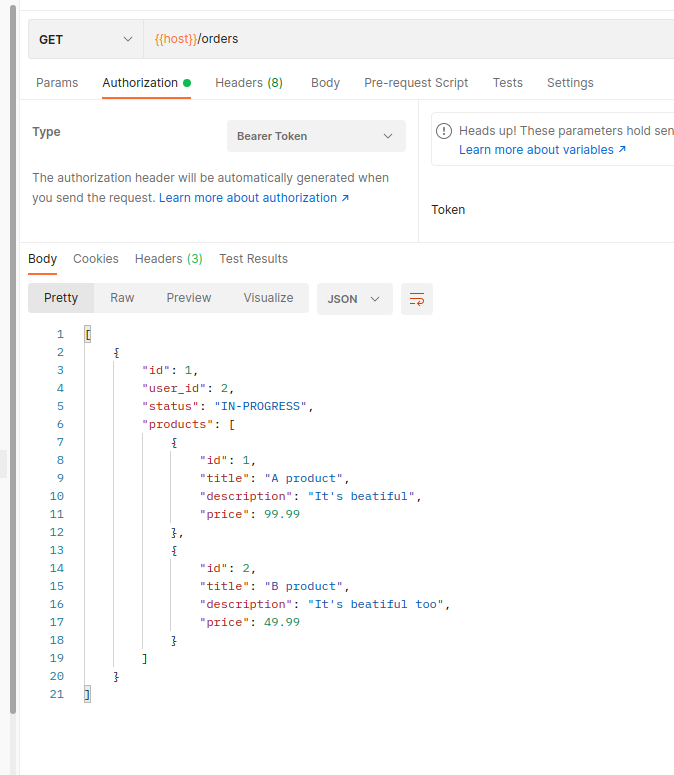Click the "title": "A product" line
674x775 pixels.
[274, 478]
